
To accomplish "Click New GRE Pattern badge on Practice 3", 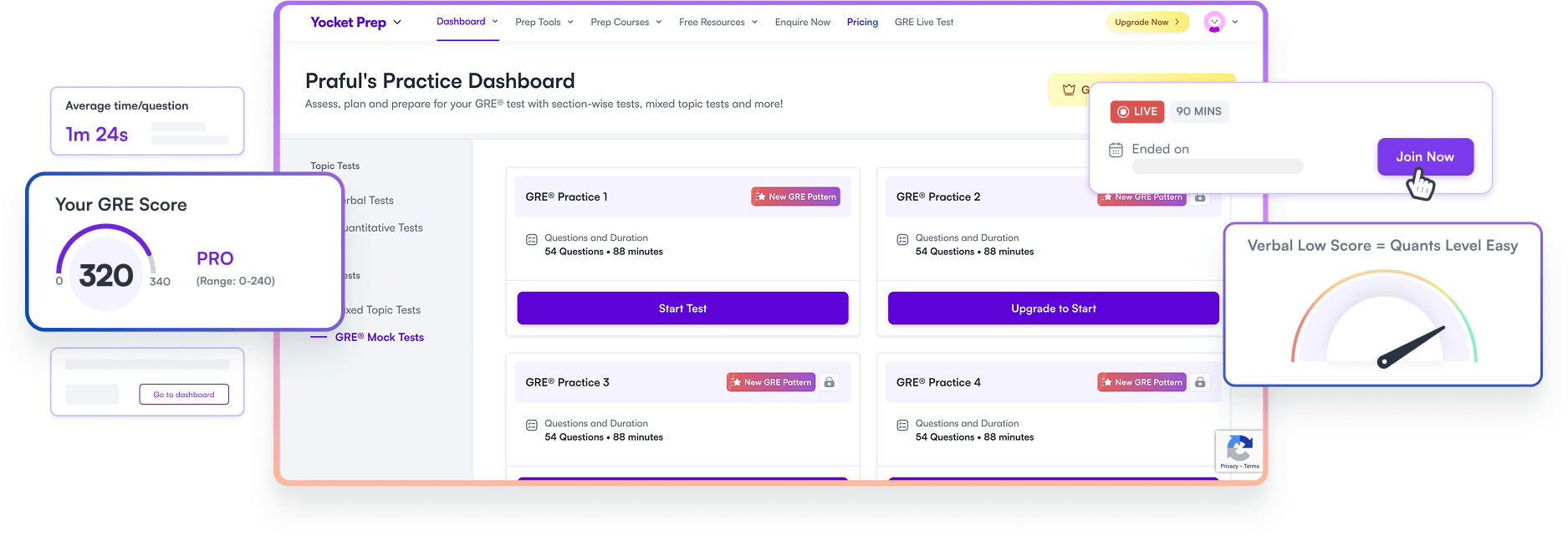I will point(771,383).
